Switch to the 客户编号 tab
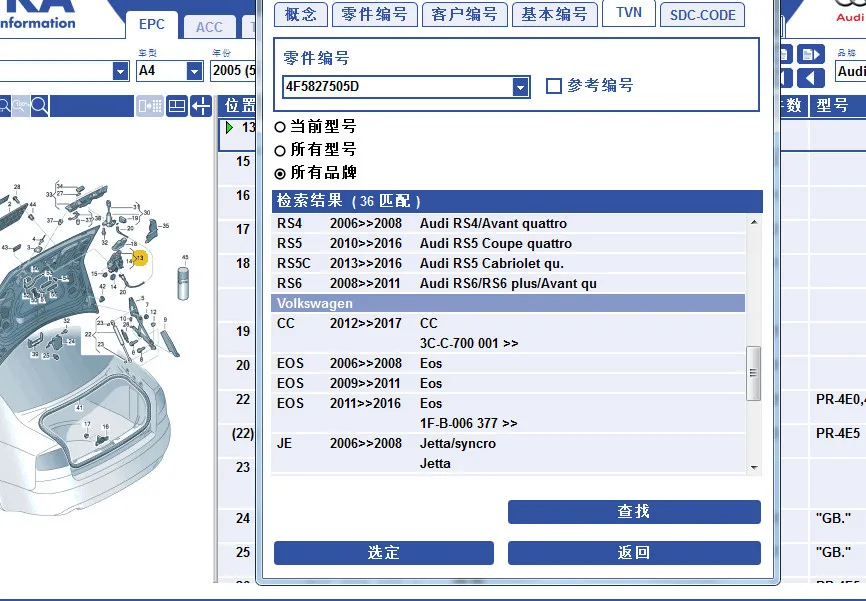The width and height of the screenshot is (866, 601). pyautogui.click(x=464, y=14)
